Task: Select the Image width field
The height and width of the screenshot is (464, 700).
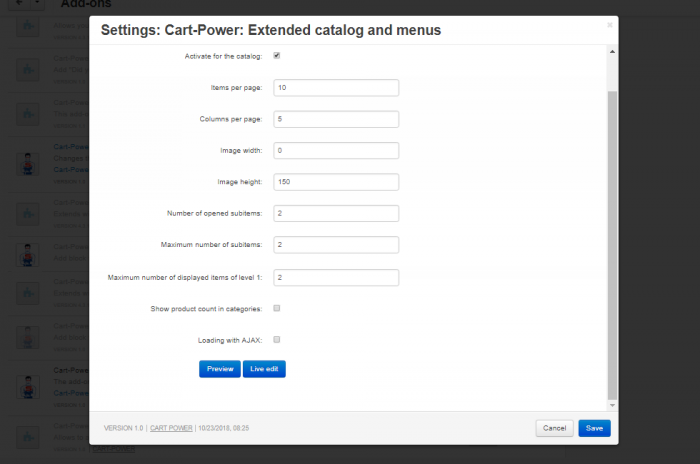Action: coord(336,150)
